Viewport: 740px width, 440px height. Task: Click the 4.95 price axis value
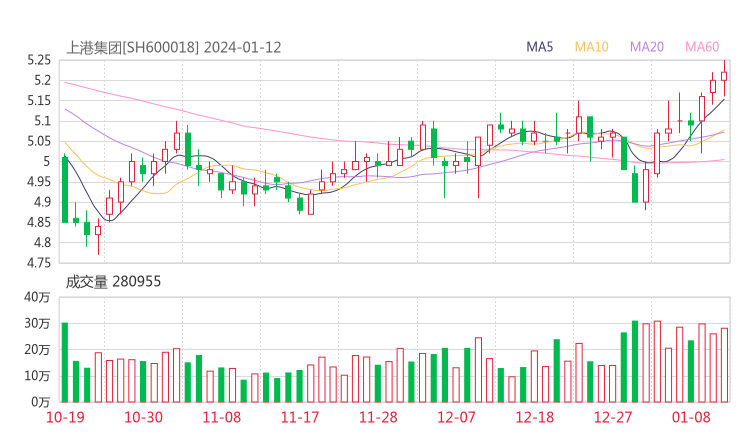click(x=39, y=182)
